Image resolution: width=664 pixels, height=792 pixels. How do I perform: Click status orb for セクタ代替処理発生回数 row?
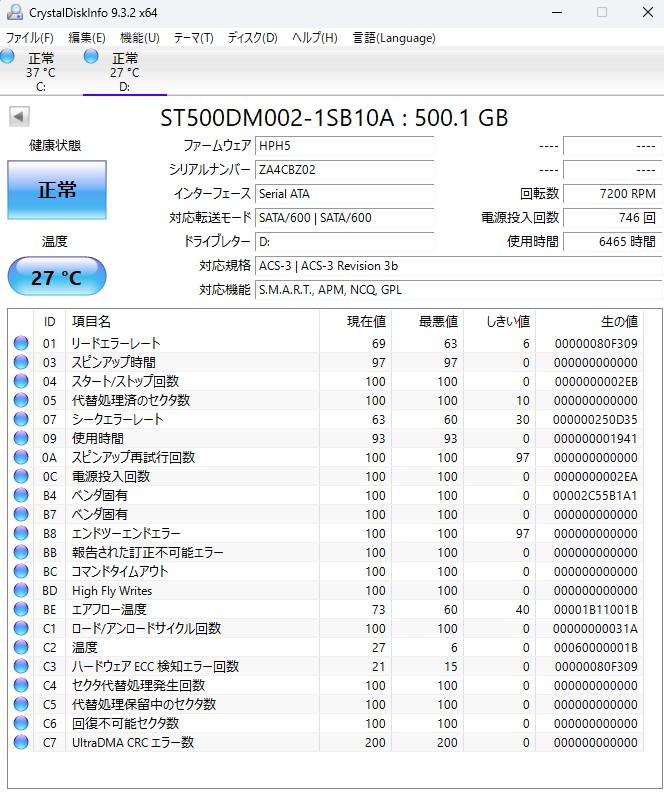point(21,685)
